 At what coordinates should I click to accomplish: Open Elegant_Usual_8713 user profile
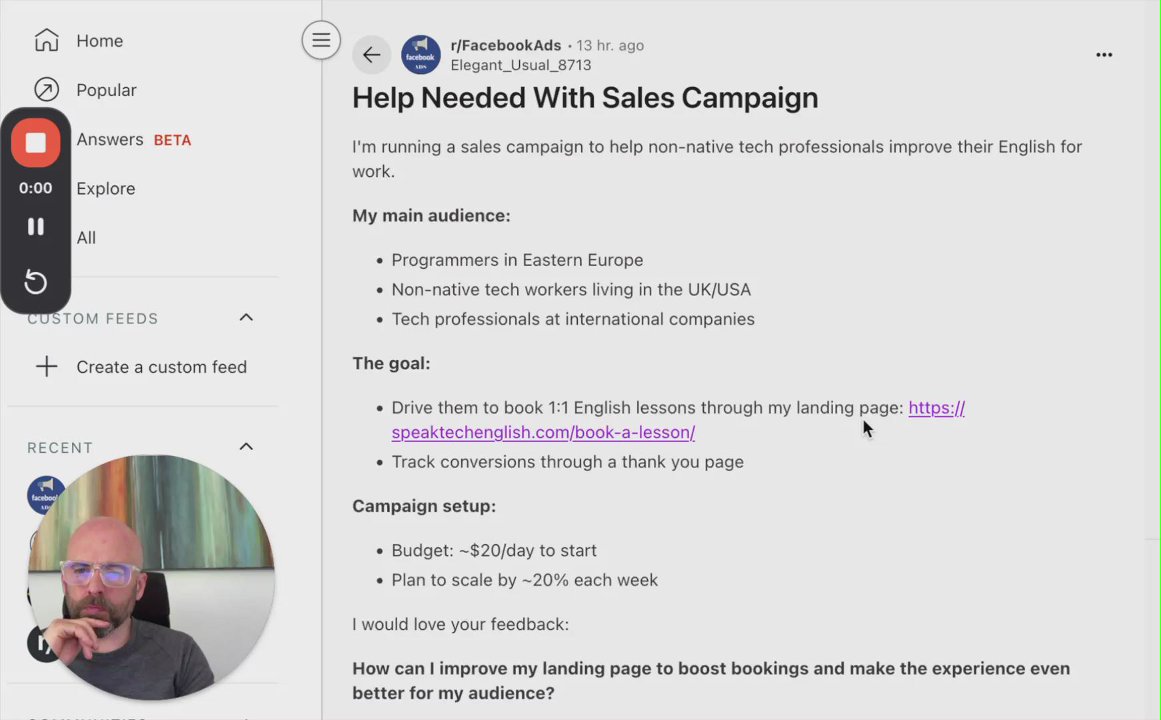(x=520, y=65)
